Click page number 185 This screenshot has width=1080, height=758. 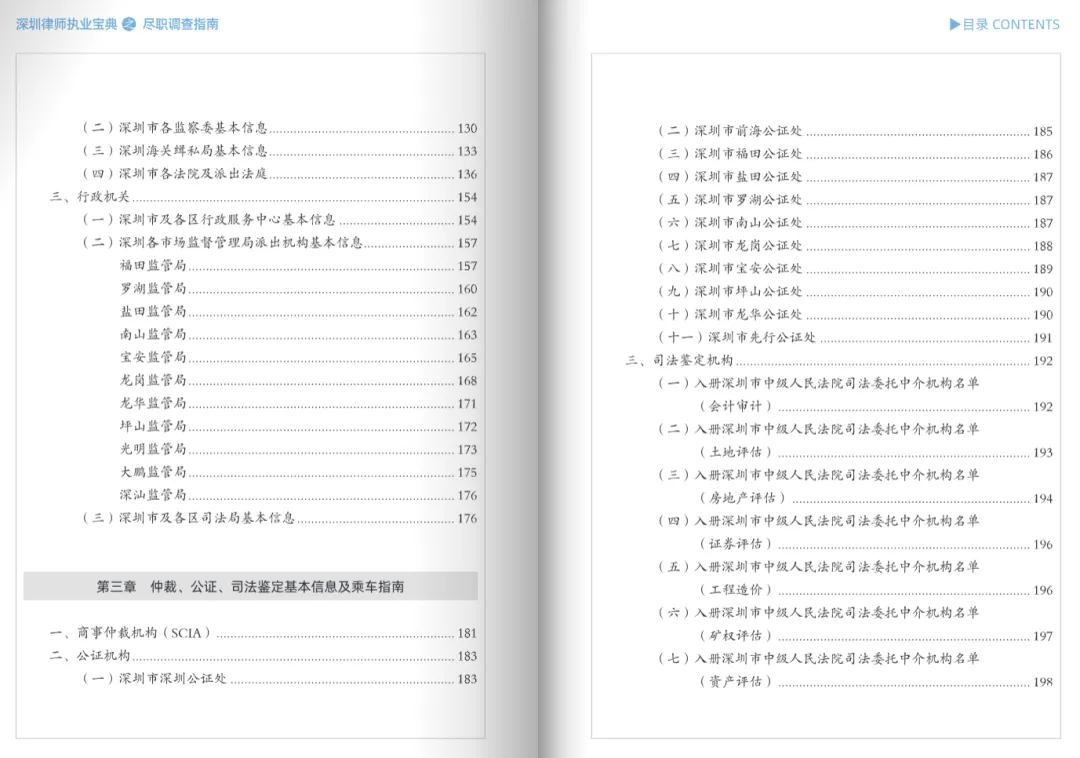[x=1043, y=131]
